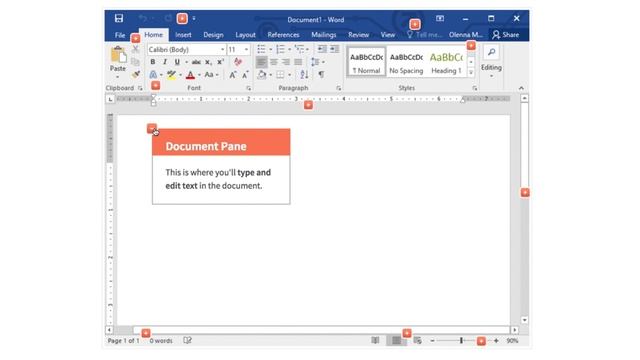Select Center paragraph alignment
The height and width of the screenshot is (360, 640).
274,62
